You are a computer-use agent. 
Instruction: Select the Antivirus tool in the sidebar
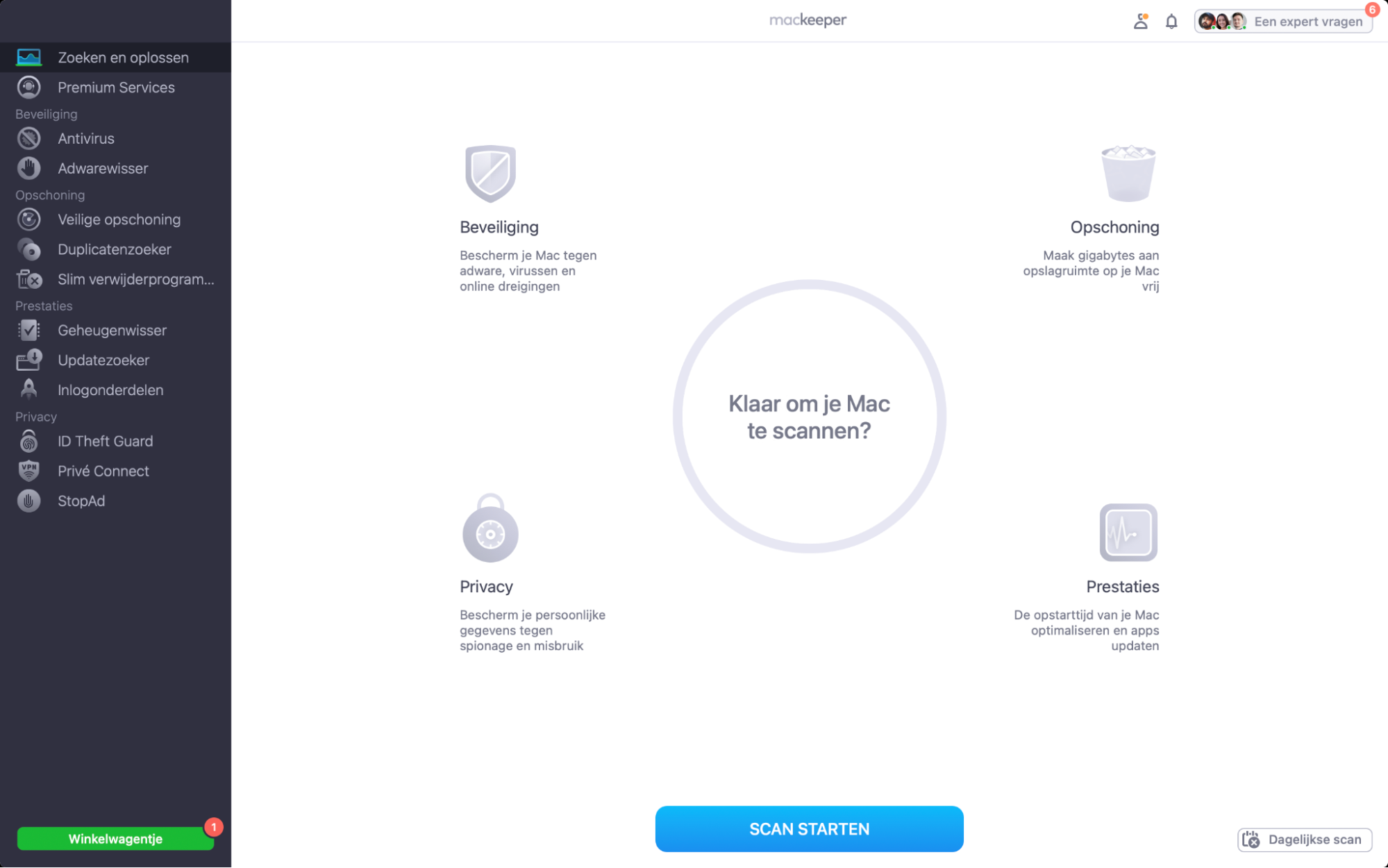coord(28,138)
